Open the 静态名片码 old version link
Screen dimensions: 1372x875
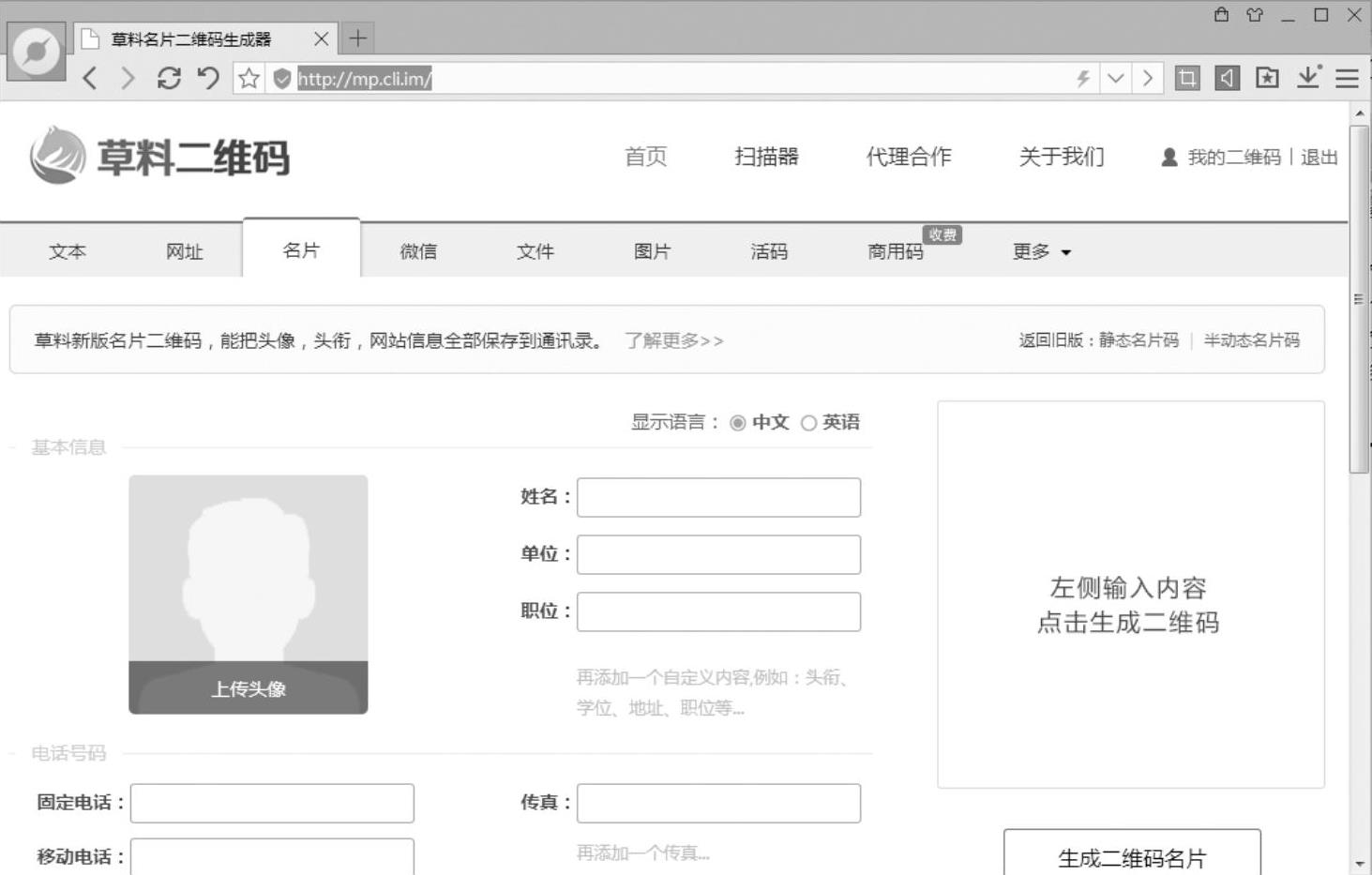click(1138, 340)
